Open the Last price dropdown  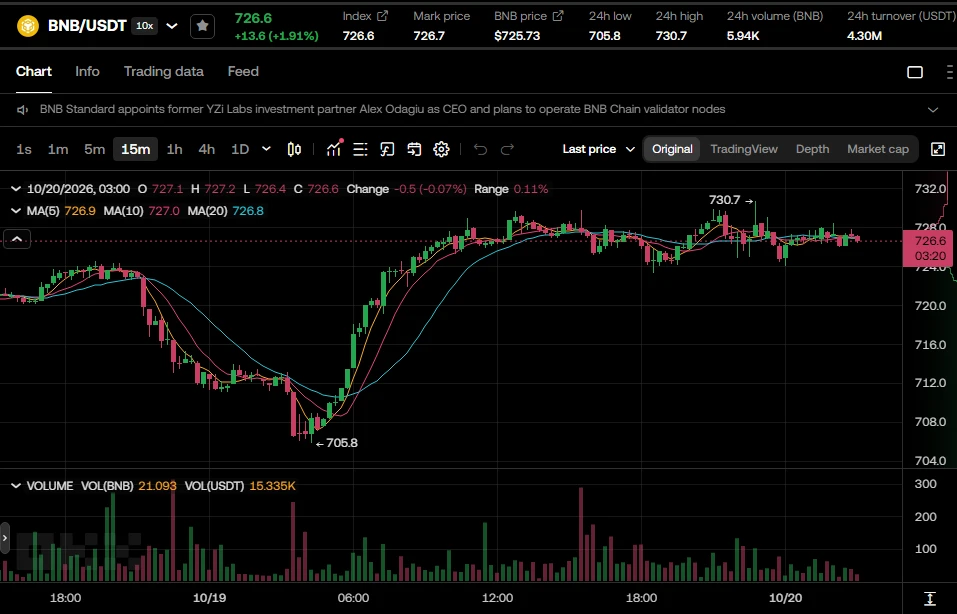(599, 149)
